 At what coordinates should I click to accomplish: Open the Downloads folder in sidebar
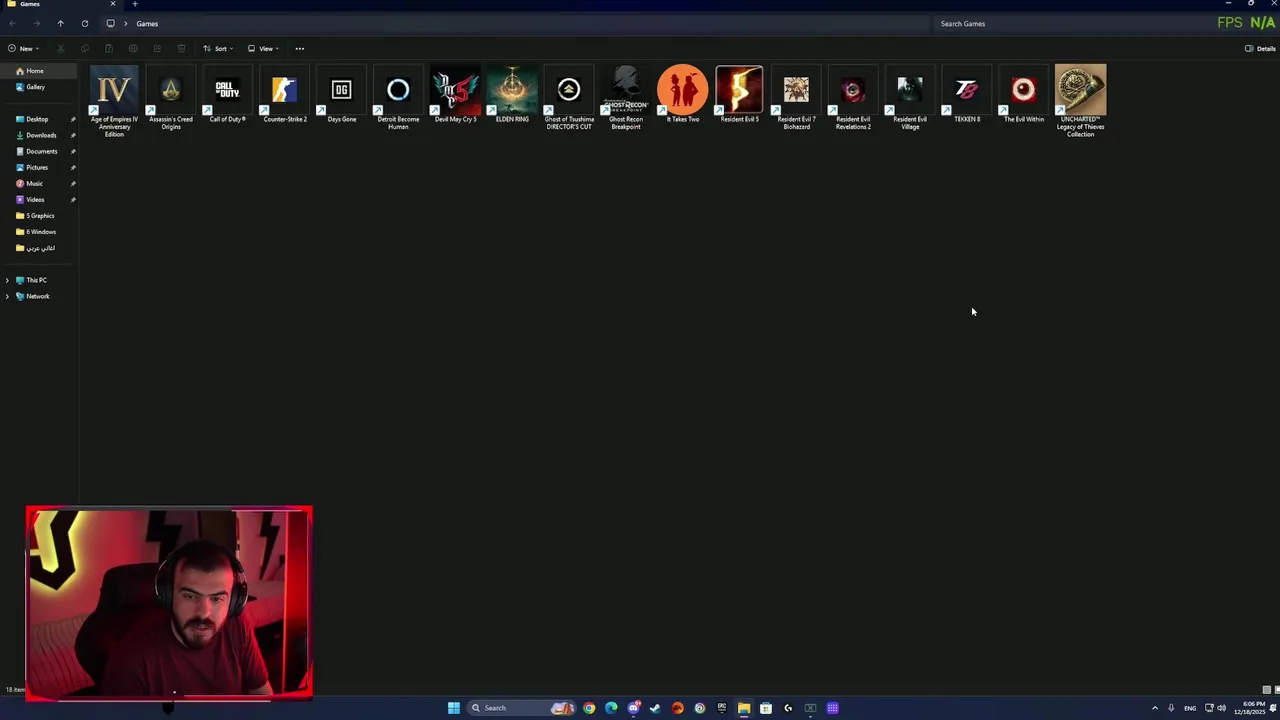coord(40,135)
